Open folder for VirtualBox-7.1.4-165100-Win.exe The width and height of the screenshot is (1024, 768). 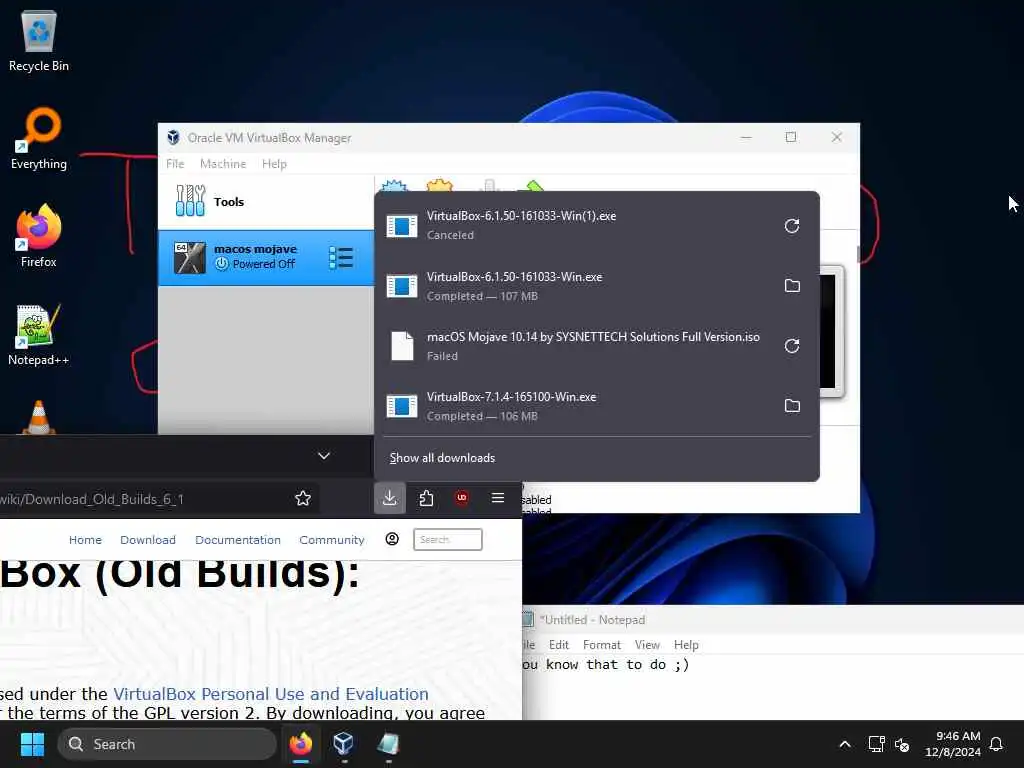tap(792, 406)
